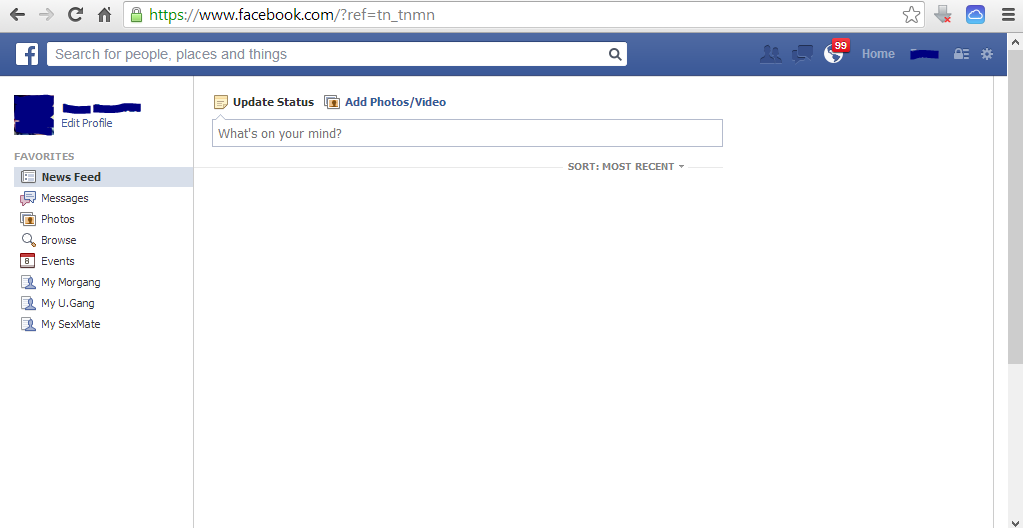Screen dimensions: 1023x528
Task: Open the download extension icon with red x
Action: click(x=943, y=14)
